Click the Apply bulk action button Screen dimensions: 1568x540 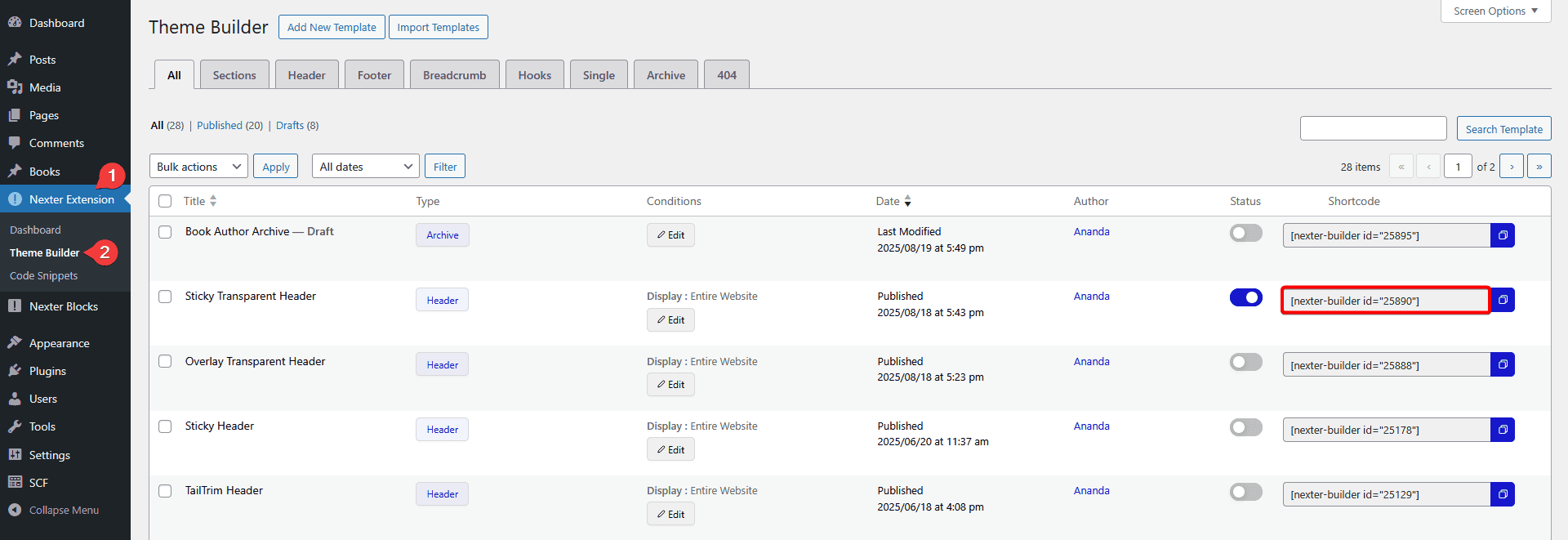[276, 167]
